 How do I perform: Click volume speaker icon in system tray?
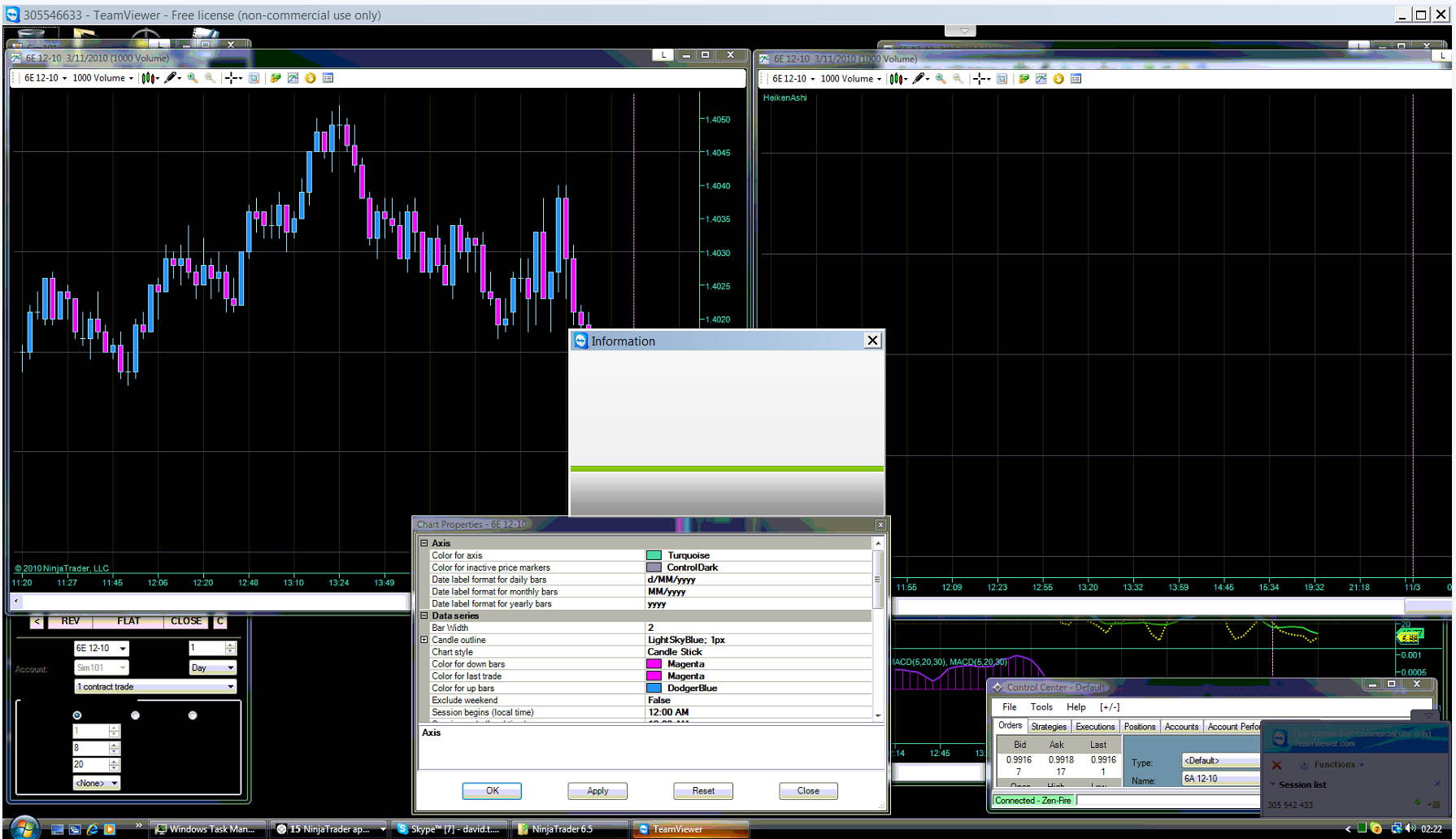pos(1410,828)
